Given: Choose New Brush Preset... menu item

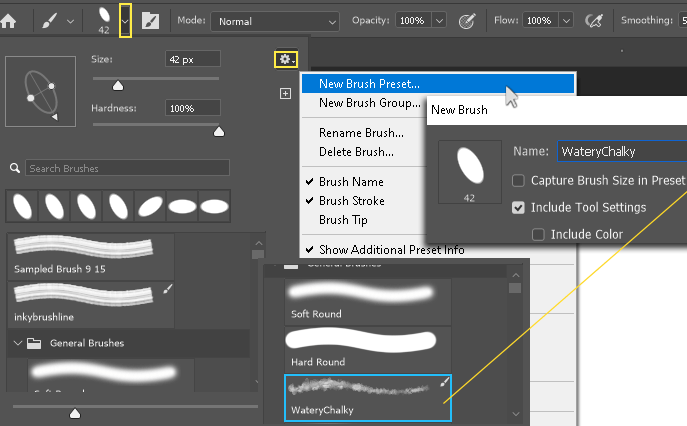Looking at the screenshot, I should coord(438,84).
